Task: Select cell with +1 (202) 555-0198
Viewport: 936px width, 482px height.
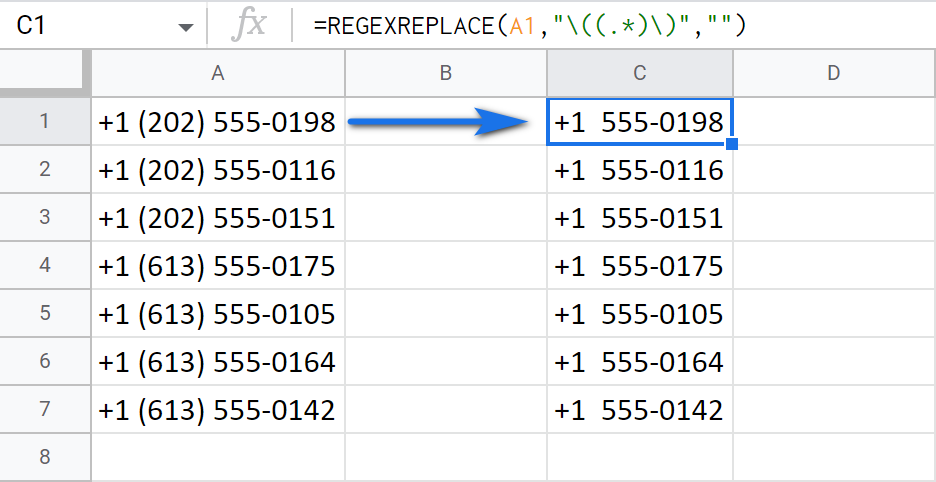Action: (218, 121)
